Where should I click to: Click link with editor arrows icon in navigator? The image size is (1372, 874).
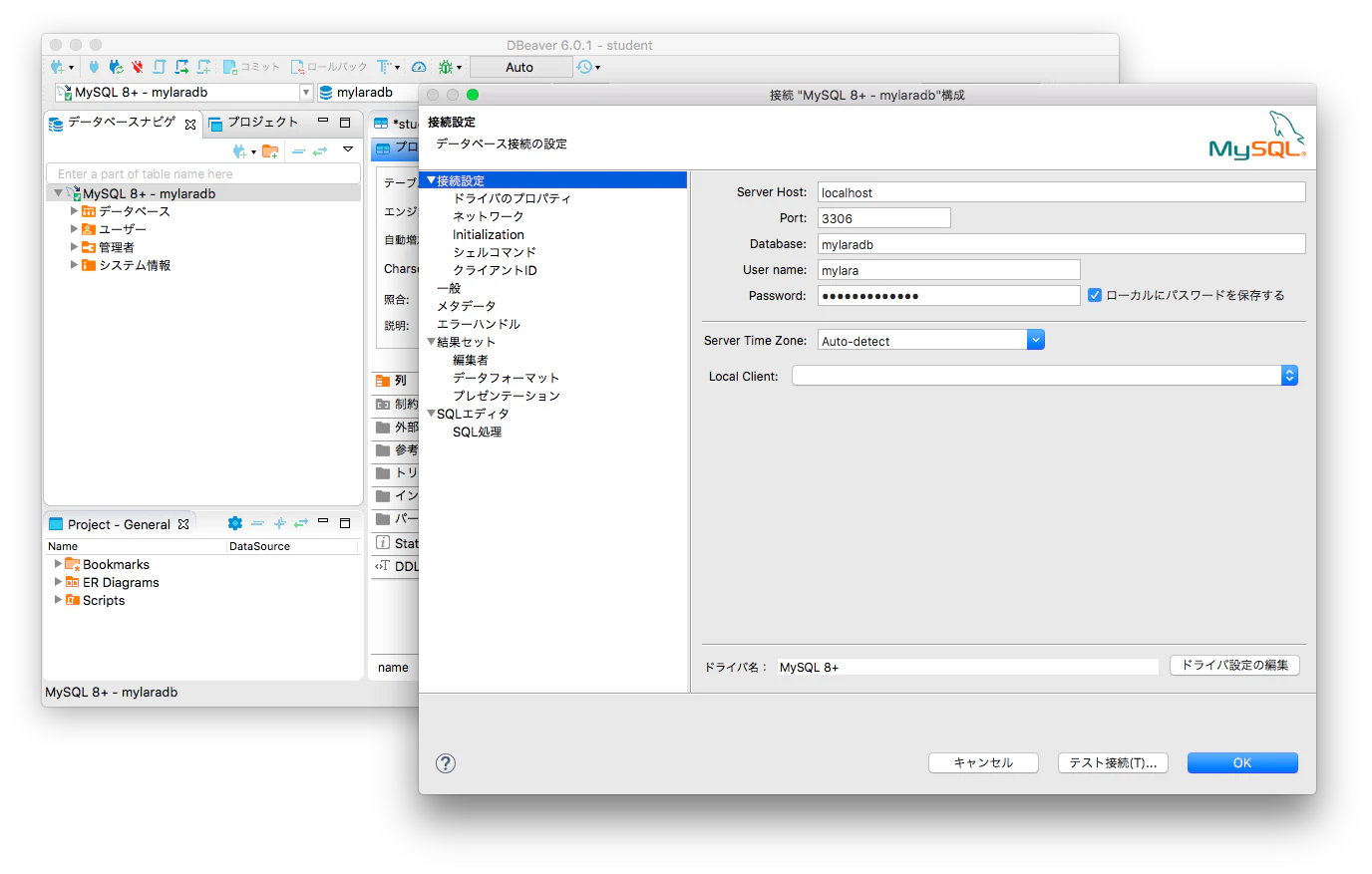point(320,151)
